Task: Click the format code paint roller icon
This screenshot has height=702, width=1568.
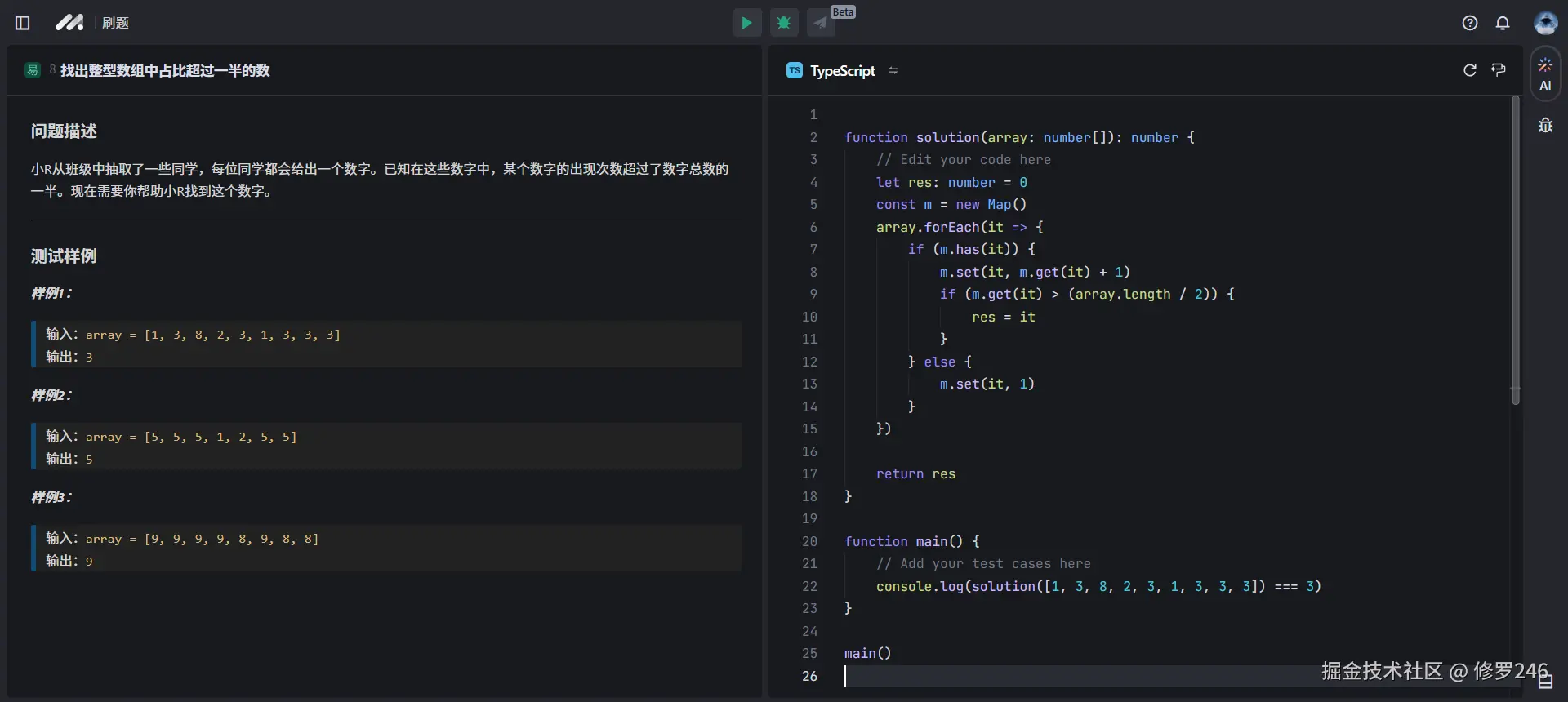Action: [1498, 70]
